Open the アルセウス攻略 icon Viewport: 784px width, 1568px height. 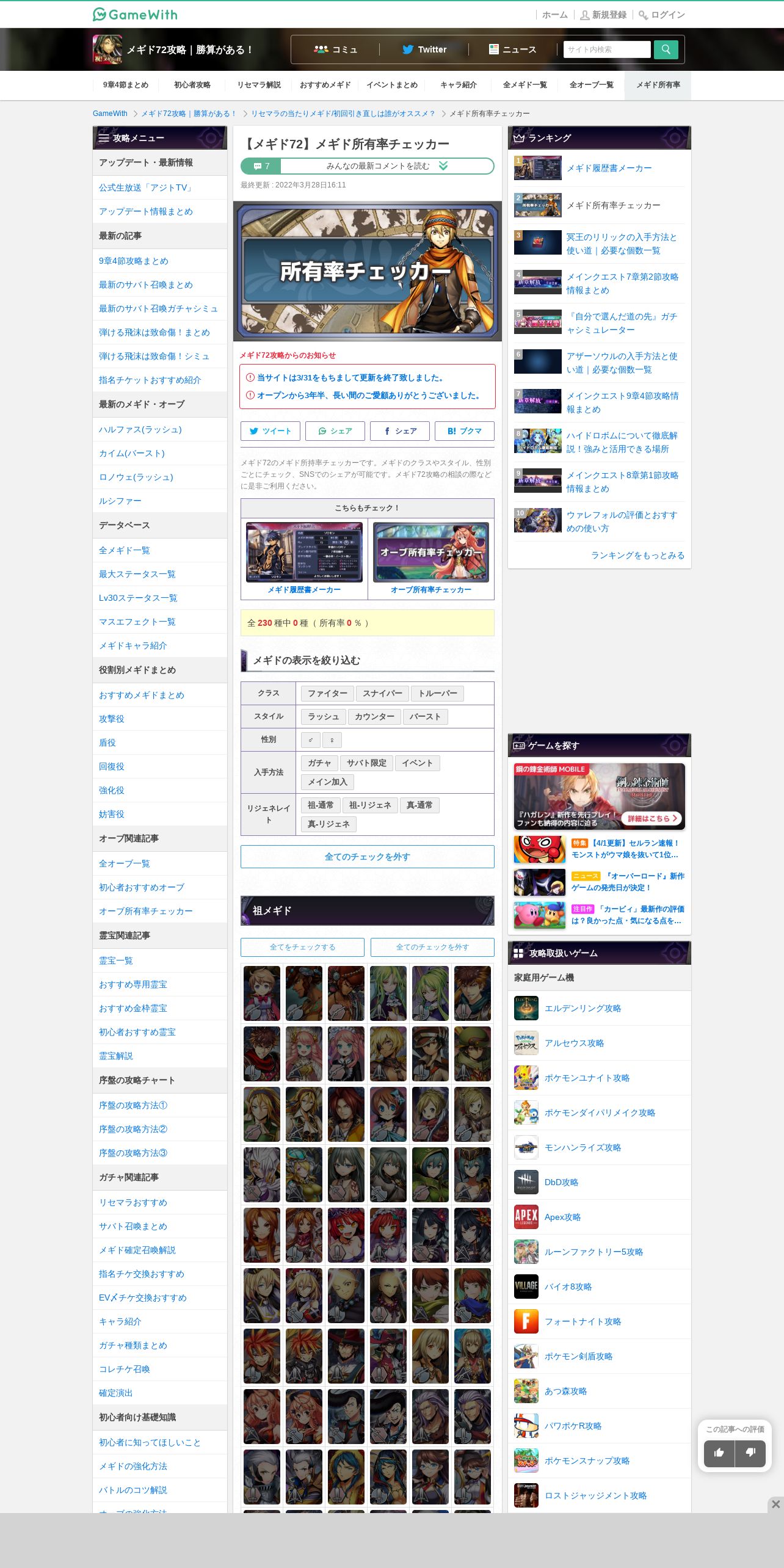coord(526,1043)
